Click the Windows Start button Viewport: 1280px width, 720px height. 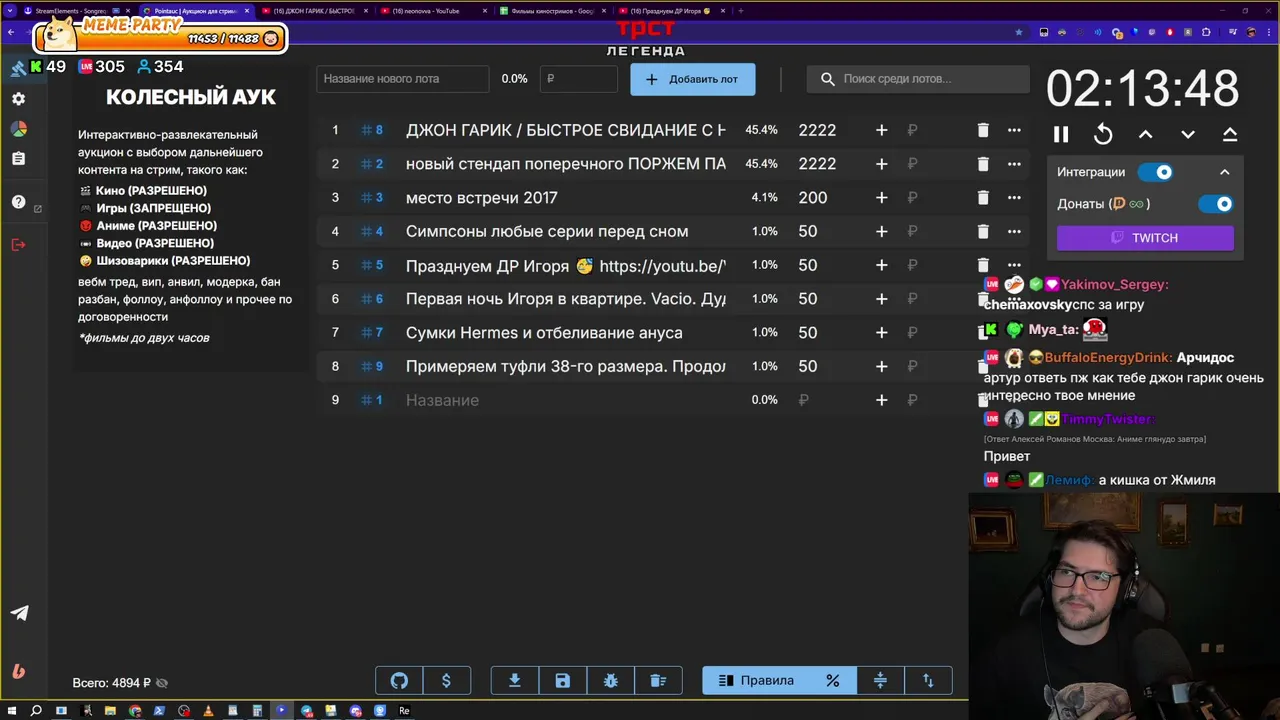[x=11, y=711]
